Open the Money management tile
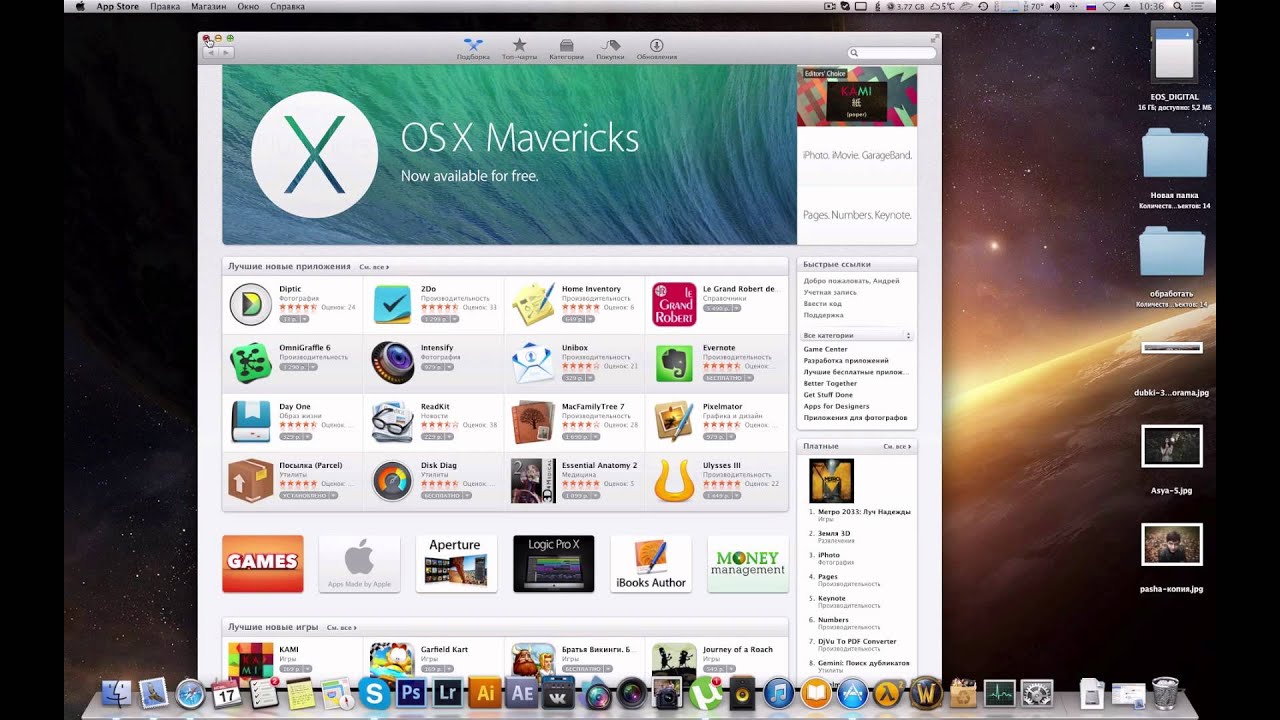Viewport: 1280px width, 720px height. (748, 564)
